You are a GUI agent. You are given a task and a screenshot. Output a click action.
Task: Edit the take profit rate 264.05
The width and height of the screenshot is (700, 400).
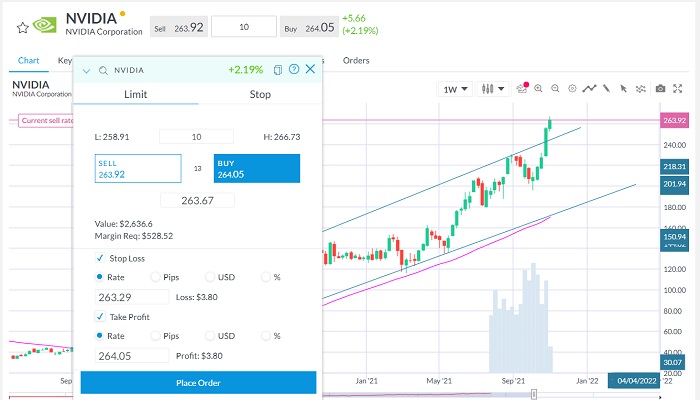132,356
